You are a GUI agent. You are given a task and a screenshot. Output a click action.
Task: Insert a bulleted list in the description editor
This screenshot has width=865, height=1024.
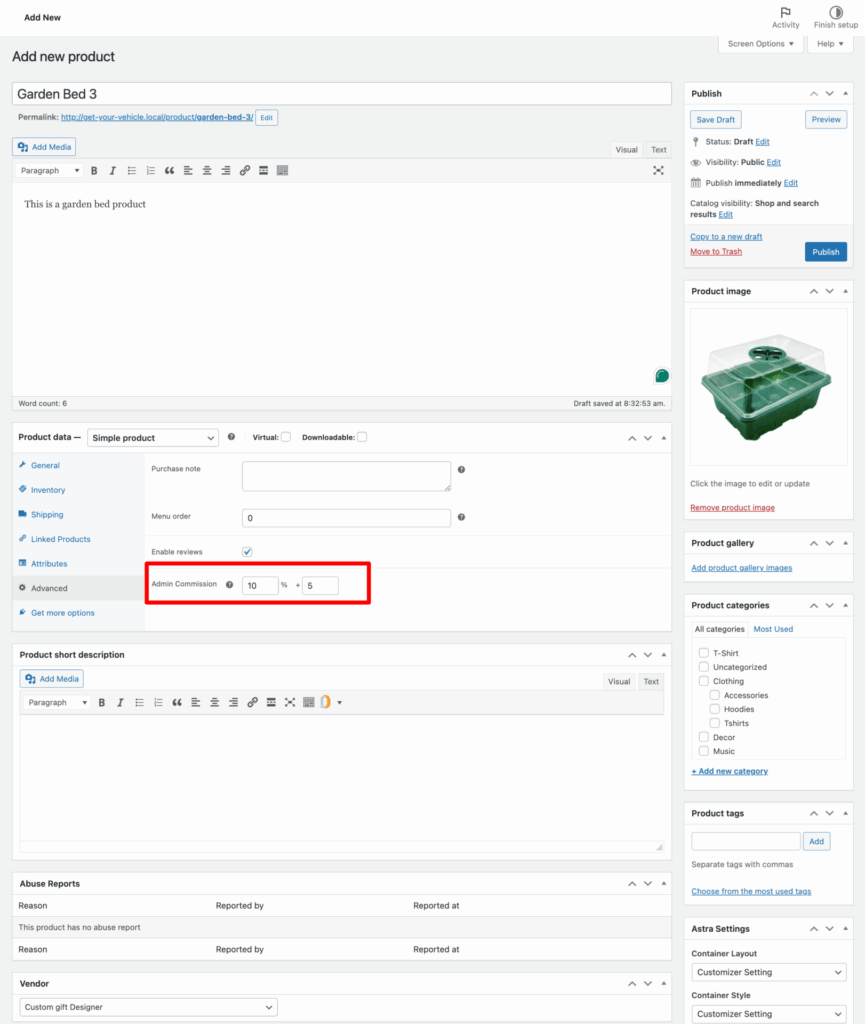pyautogui.click(x=131, y=170)
